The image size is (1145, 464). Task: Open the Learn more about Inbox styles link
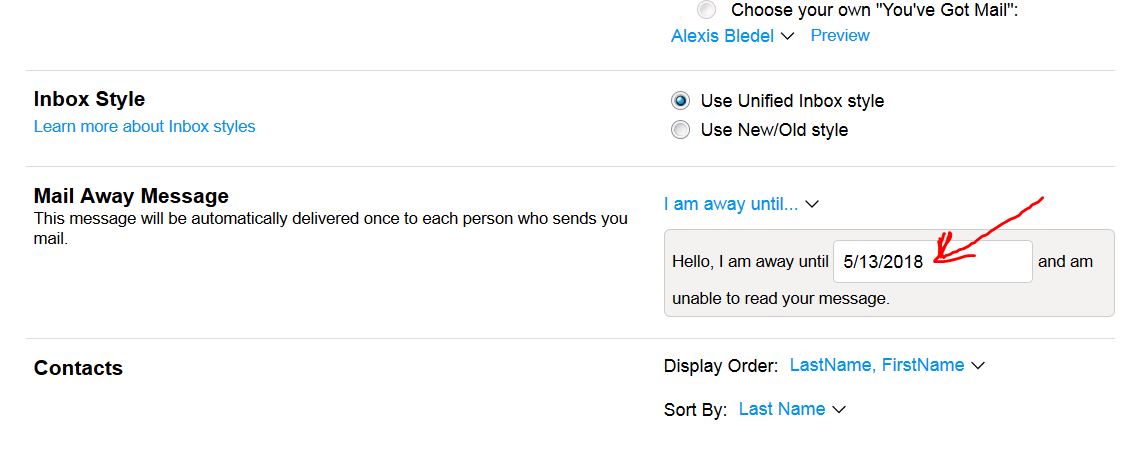click(x=145, y=126)
